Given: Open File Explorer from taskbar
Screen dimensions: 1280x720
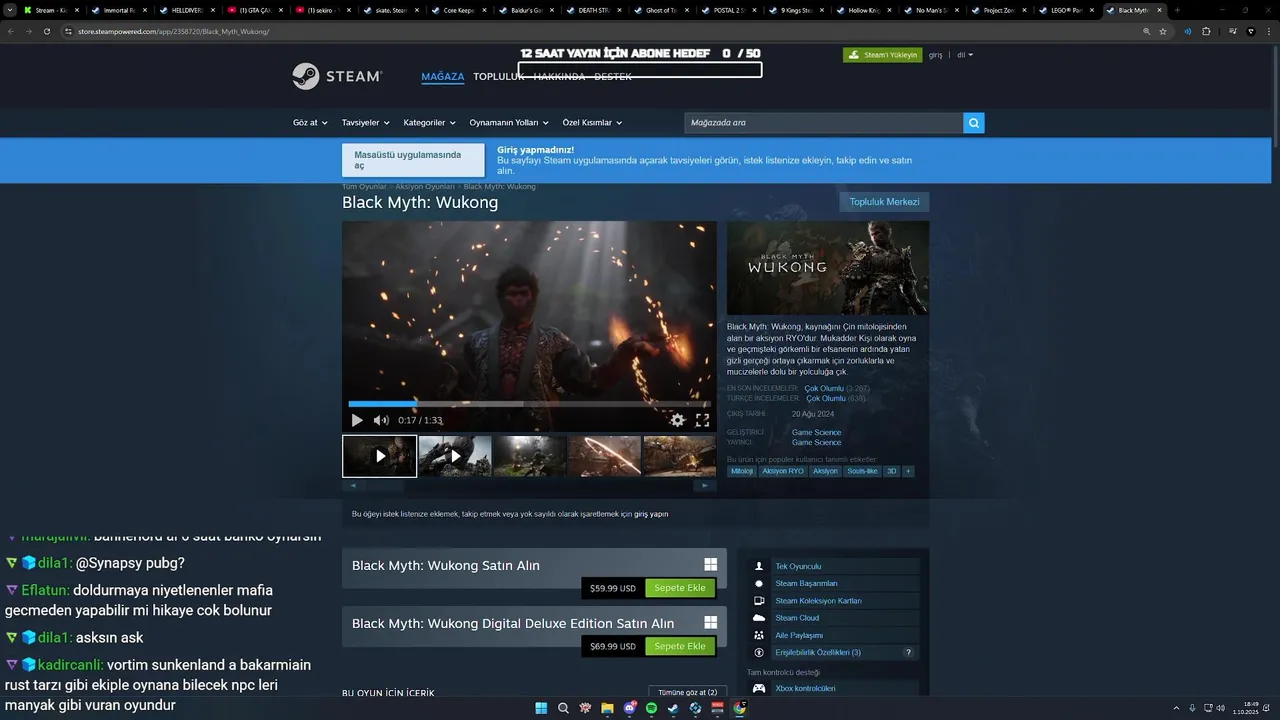Looking at the screenshot, I should pyautogui.click(x=607, y=708).
